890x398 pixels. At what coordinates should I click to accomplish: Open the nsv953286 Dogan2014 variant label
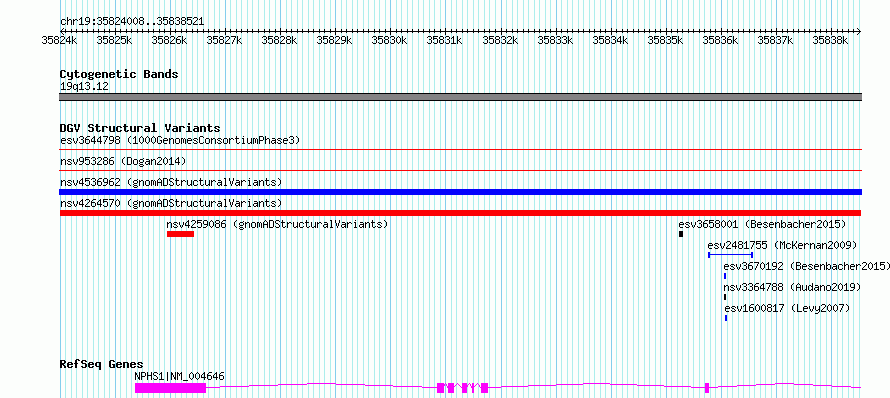(x=123, y=161)
